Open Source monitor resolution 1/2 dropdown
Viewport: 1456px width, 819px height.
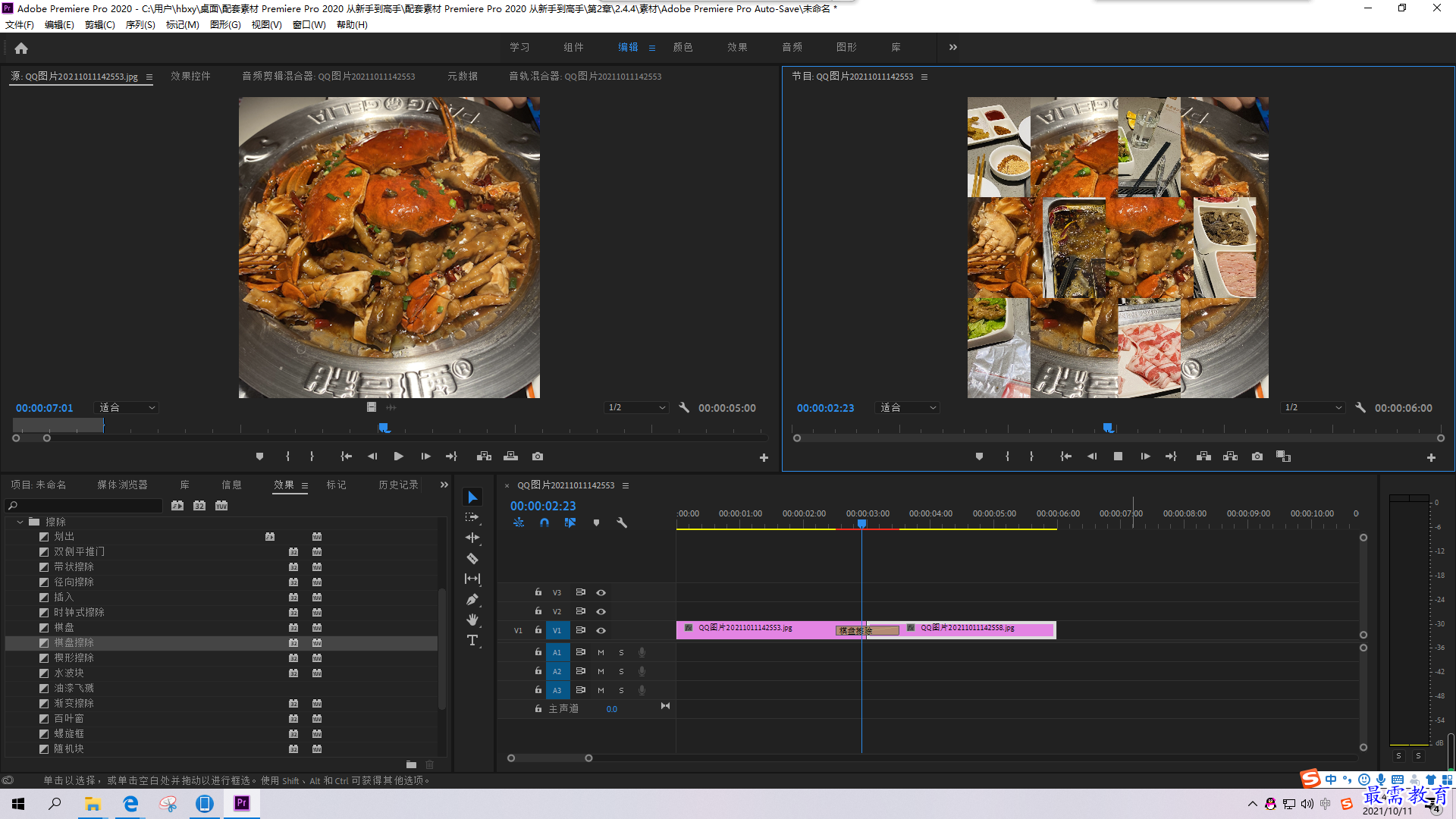point(636,407)
